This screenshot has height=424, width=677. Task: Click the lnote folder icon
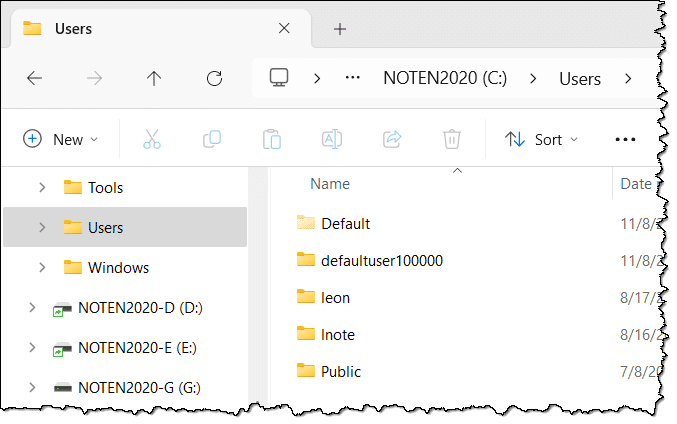[306, 334]
